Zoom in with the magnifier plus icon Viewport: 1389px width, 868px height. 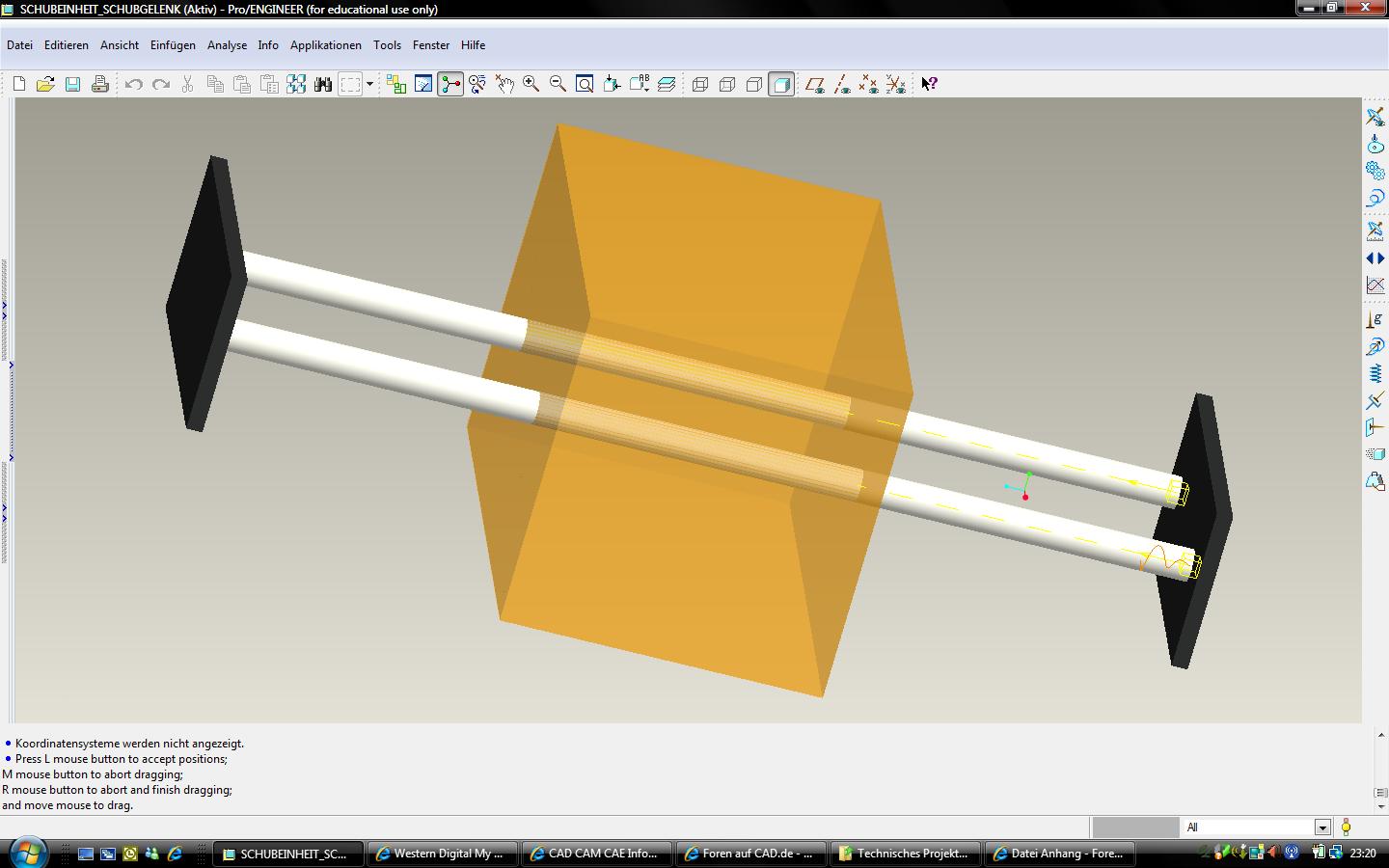[531, 84]
